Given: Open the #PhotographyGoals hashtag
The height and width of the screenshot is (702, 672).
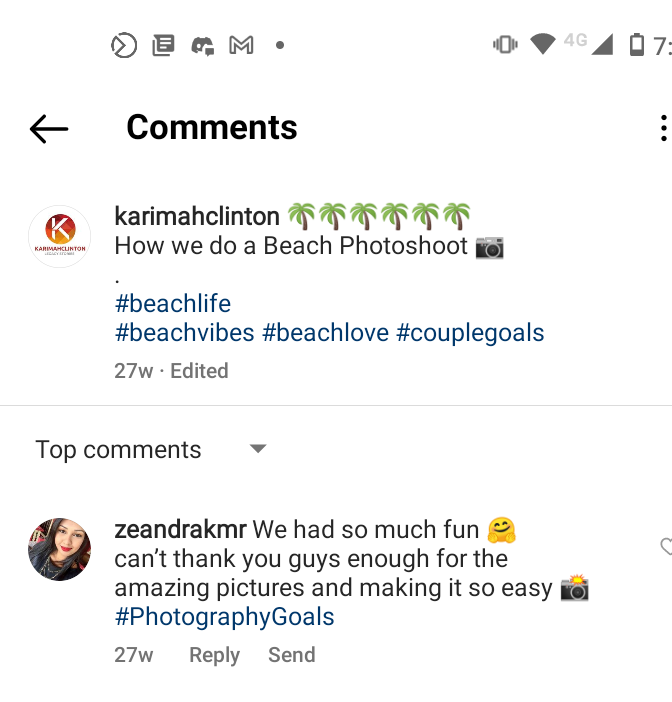Looking at the screenshot, I should coord(224,617).
